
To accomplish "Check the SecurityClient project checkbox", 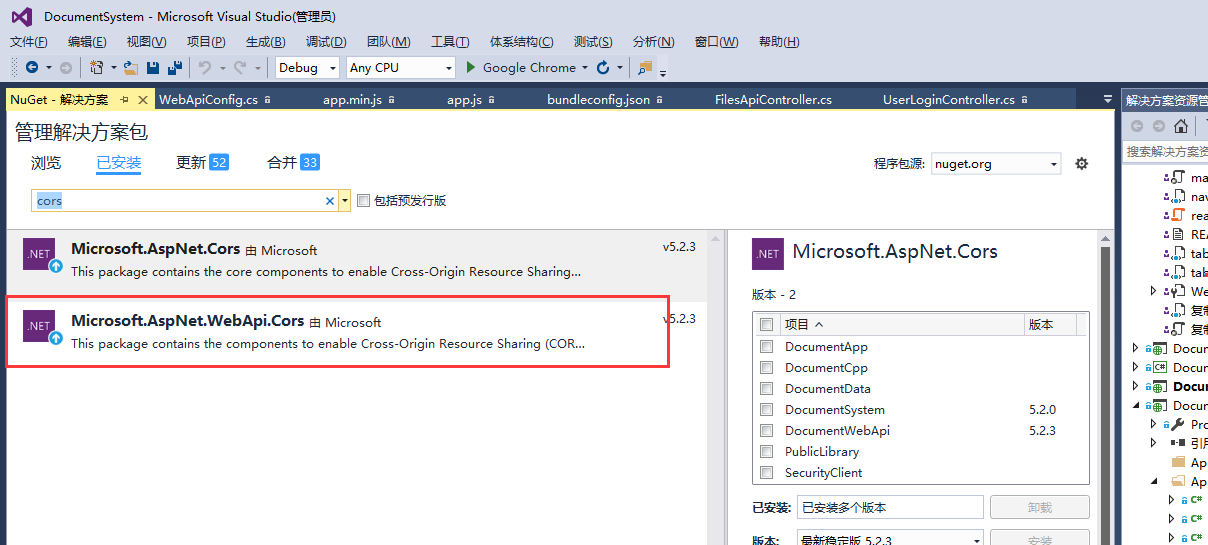I will [766, 473].
